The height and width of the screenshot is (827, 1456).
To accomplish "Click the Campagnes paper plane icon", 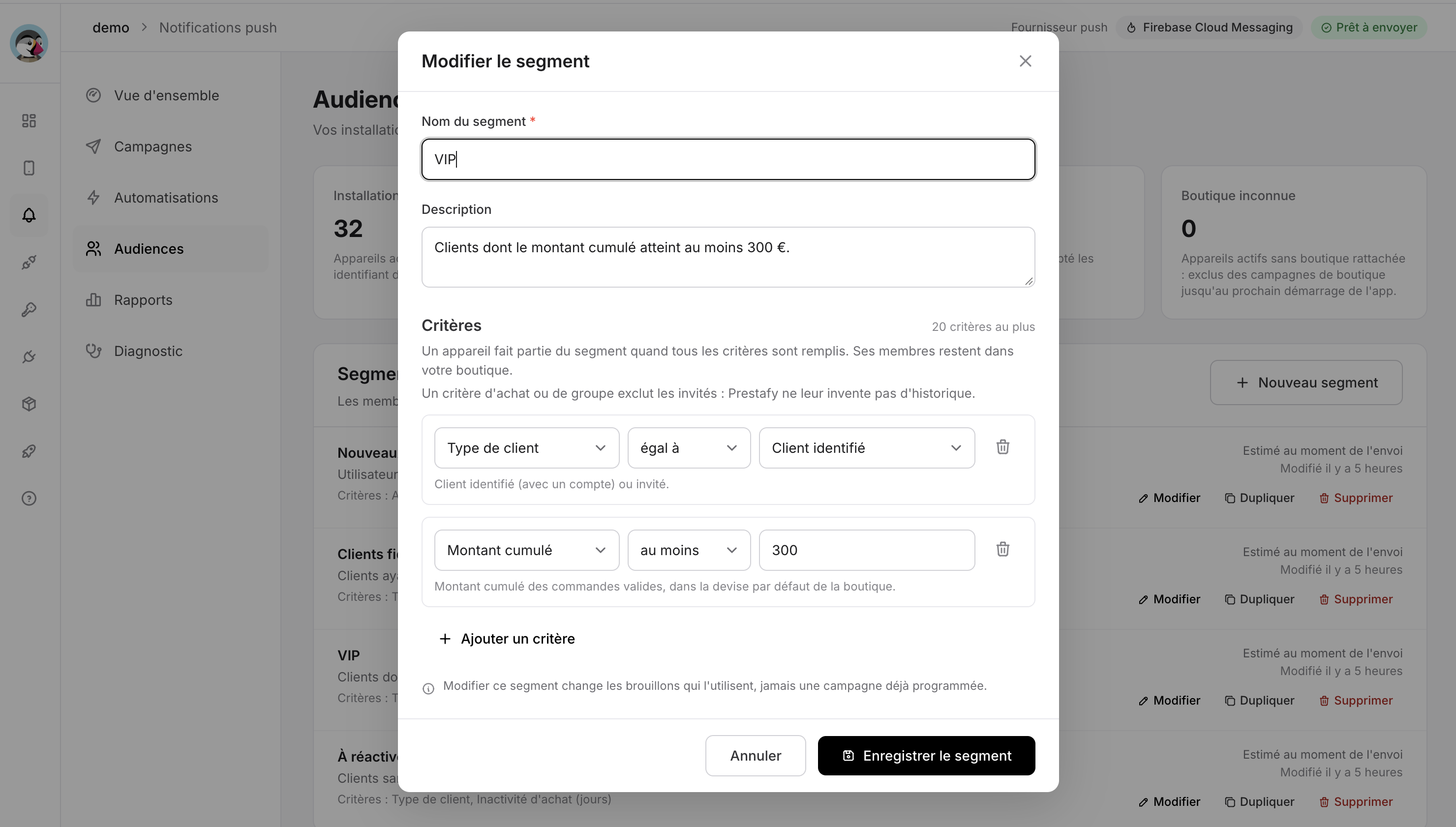I will point(93,146).
